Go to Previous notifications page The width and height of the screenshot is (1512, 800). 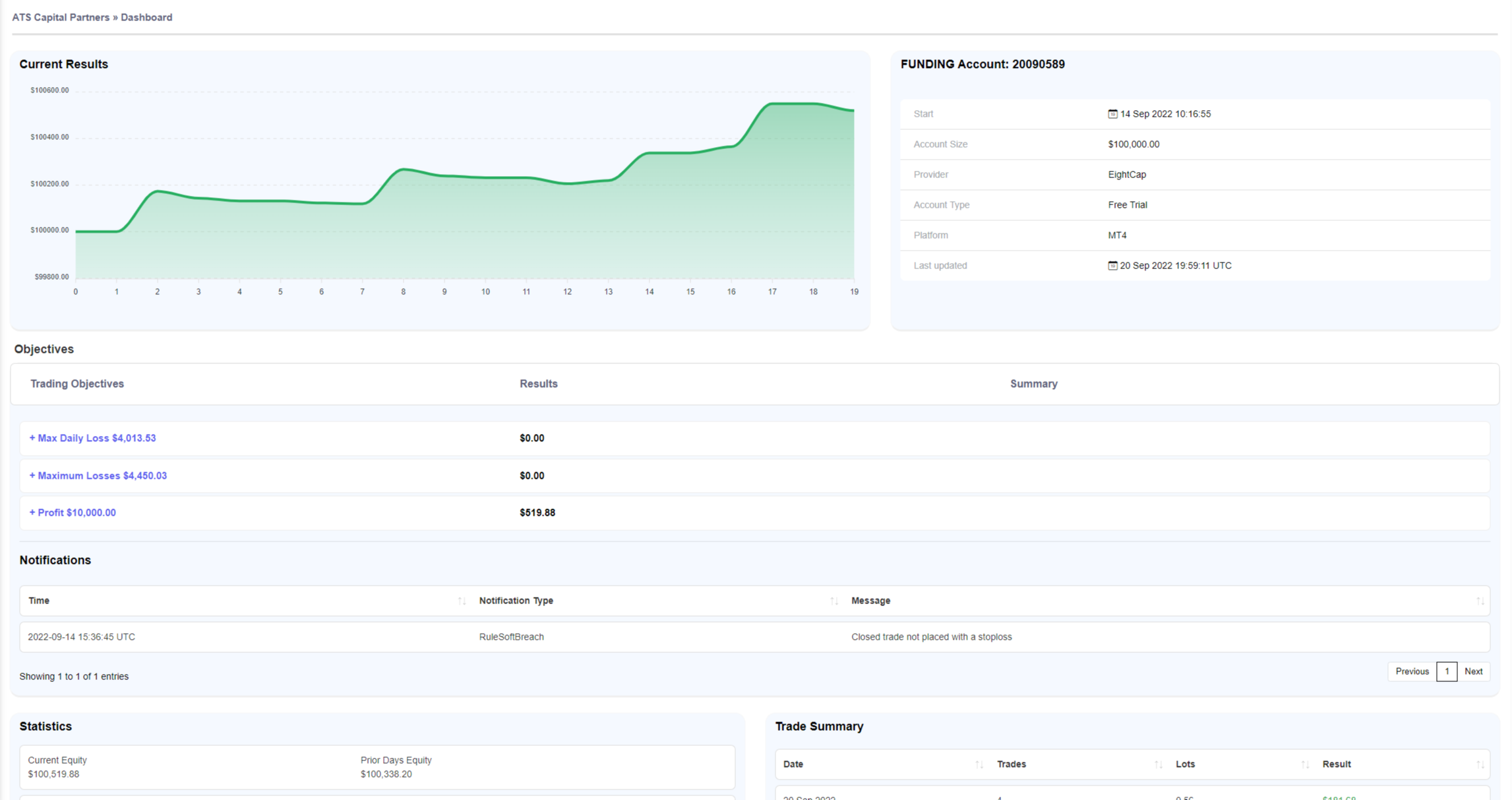pos(1412,671)
